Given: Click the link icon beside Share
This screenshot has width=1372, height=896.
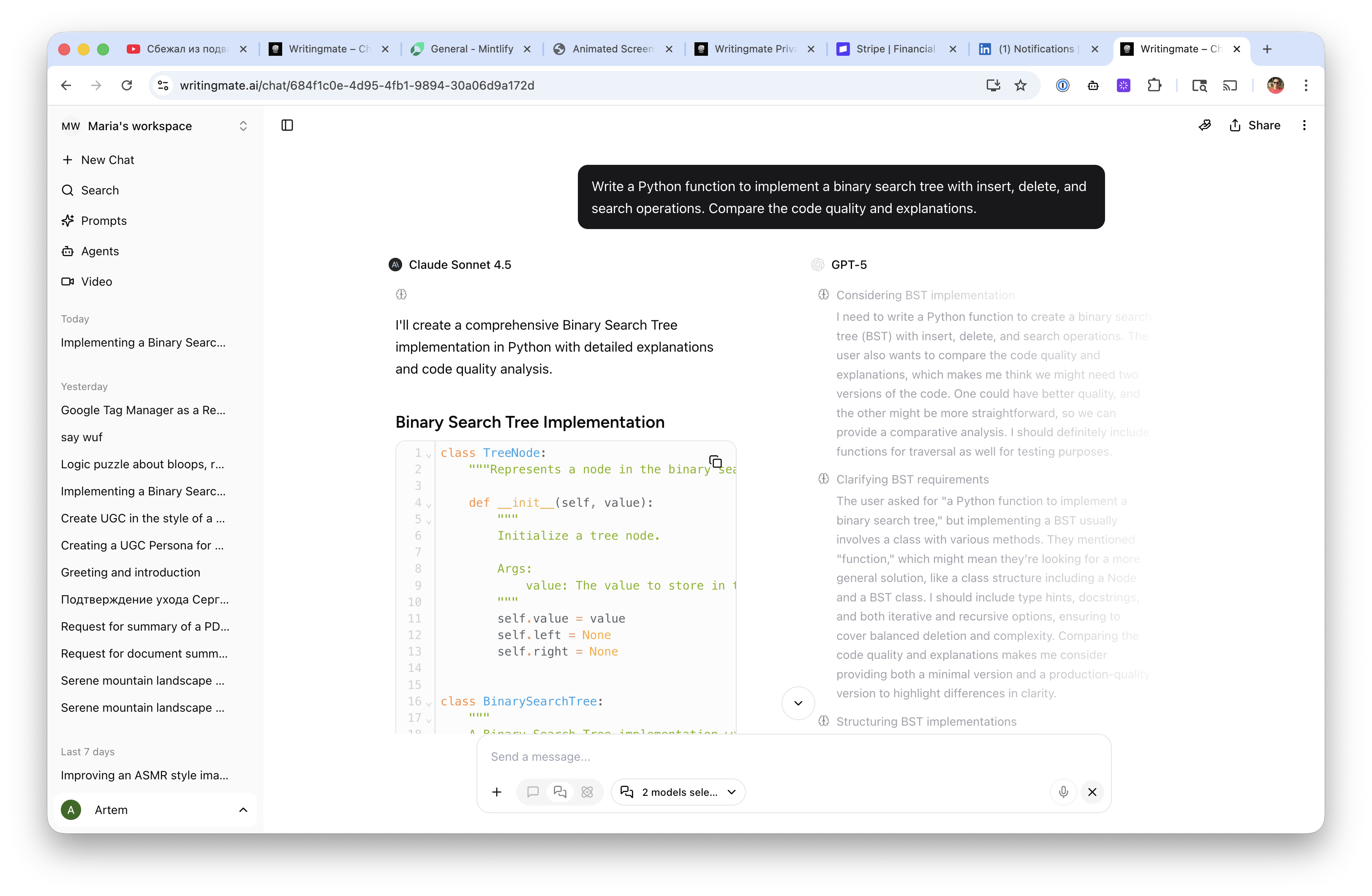Looking at the screenshot, I should click(x=1204, y=125).
